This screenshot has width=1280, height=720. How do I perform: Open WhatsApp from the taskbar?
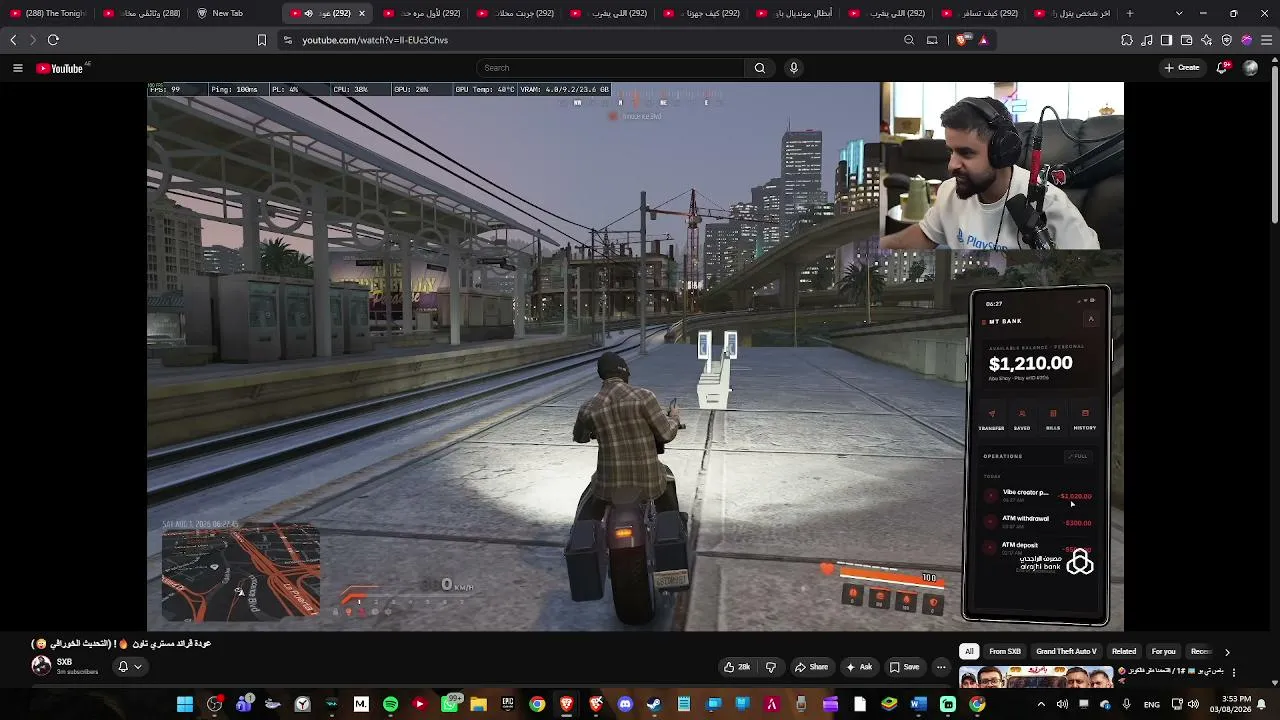[449, 704]
